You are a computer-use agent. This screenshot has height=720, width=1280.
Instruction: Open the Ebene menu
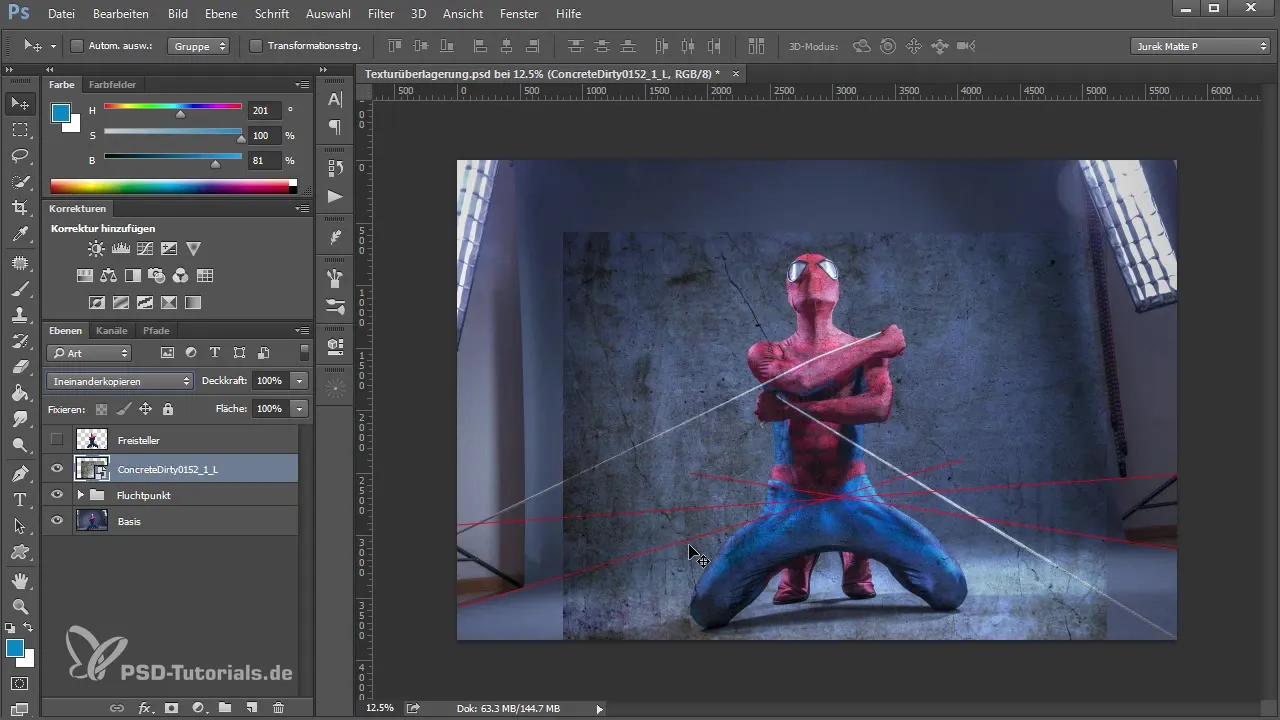pos(221,14)
